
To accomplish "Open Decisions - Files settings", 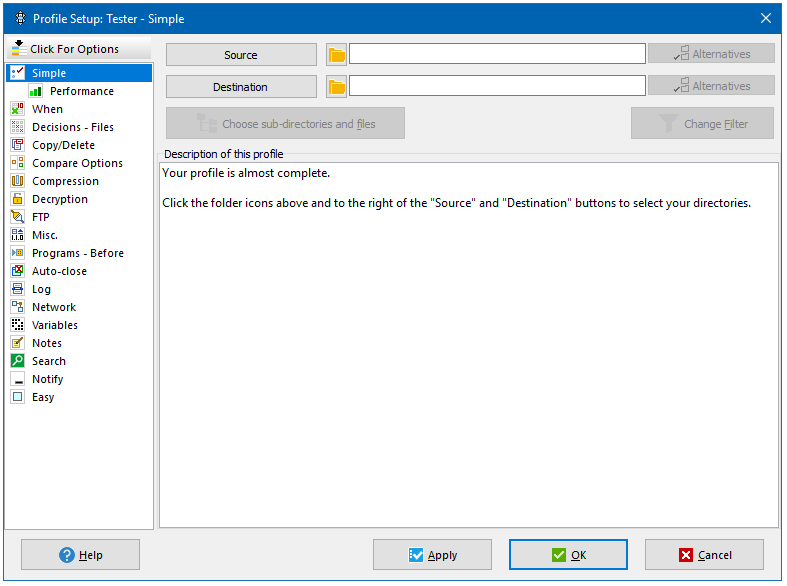I will [73, 127].
